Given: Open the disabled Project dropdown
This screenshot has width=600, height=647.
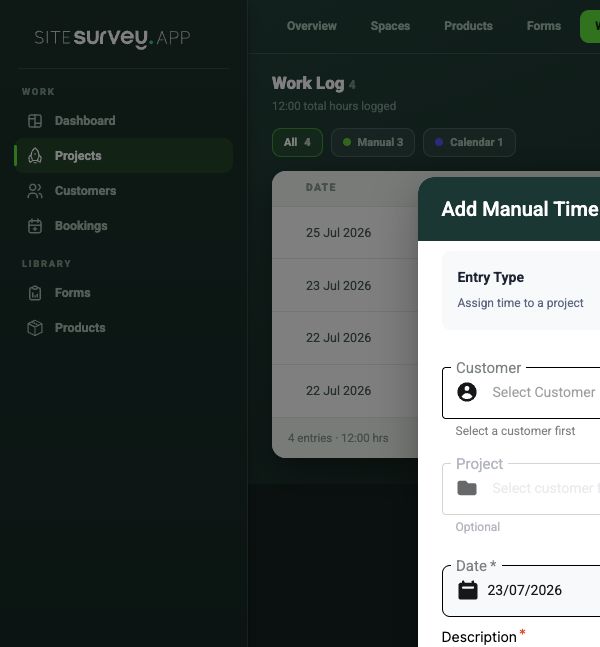Looking at the screenshot, I should (x=521, y=489).
